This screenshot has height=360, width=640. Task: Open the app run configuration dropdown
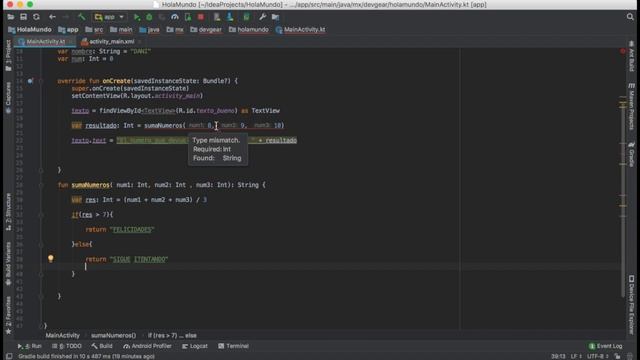[109, 17]
